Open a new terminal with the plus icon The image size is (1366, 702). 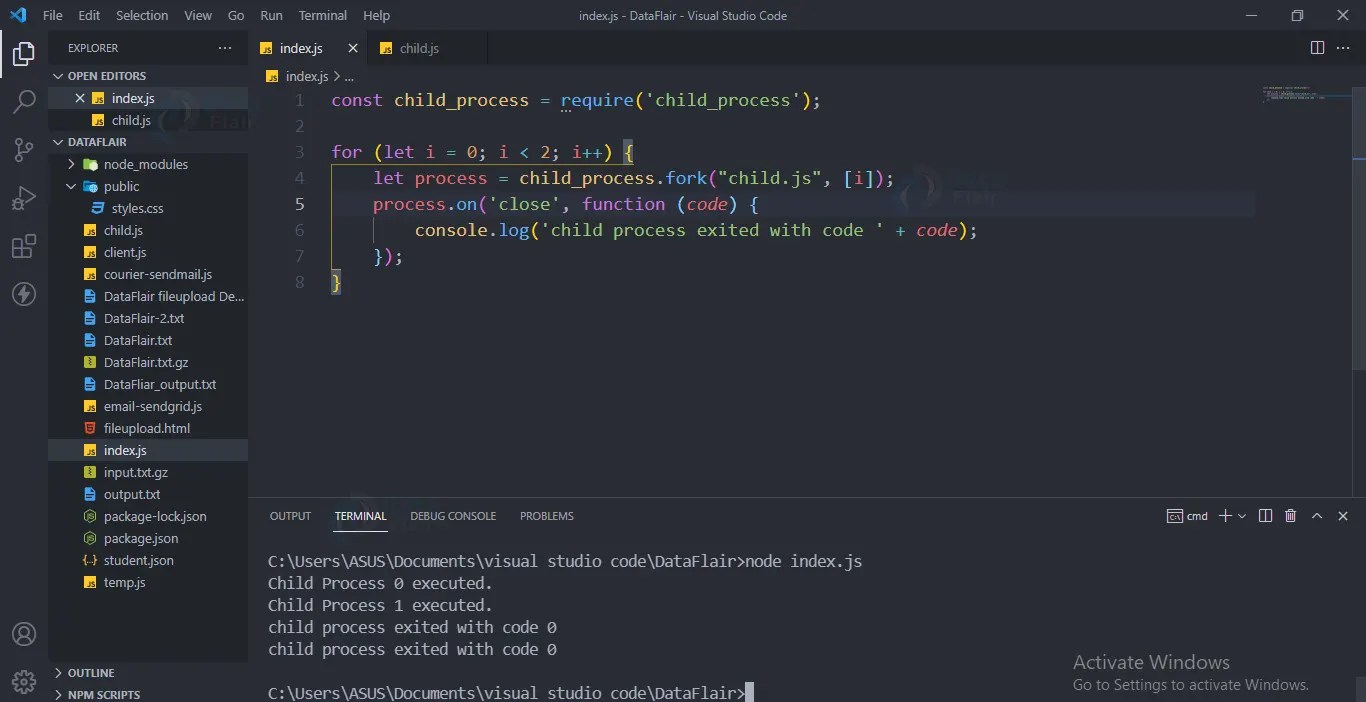tap(1224, 516)
